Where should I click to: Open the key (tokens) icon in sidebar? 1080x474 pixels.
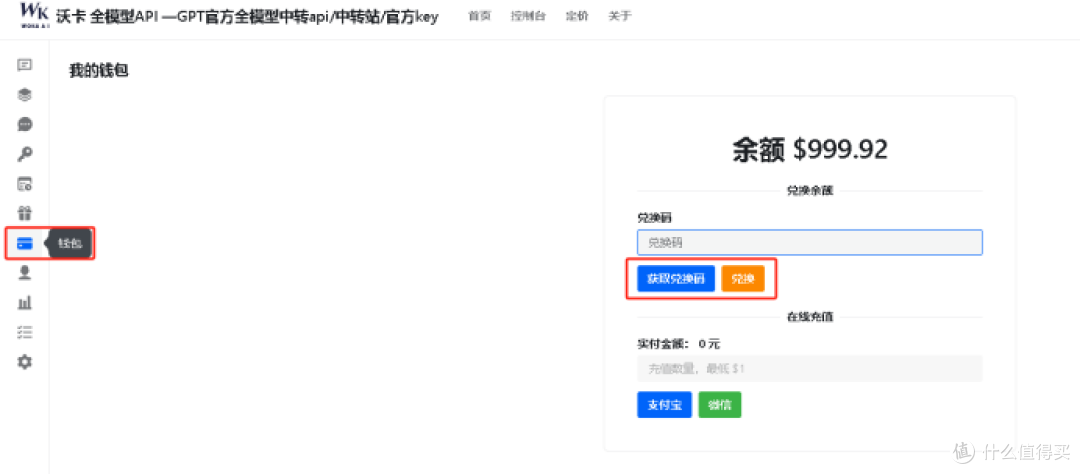coord(25,154)
